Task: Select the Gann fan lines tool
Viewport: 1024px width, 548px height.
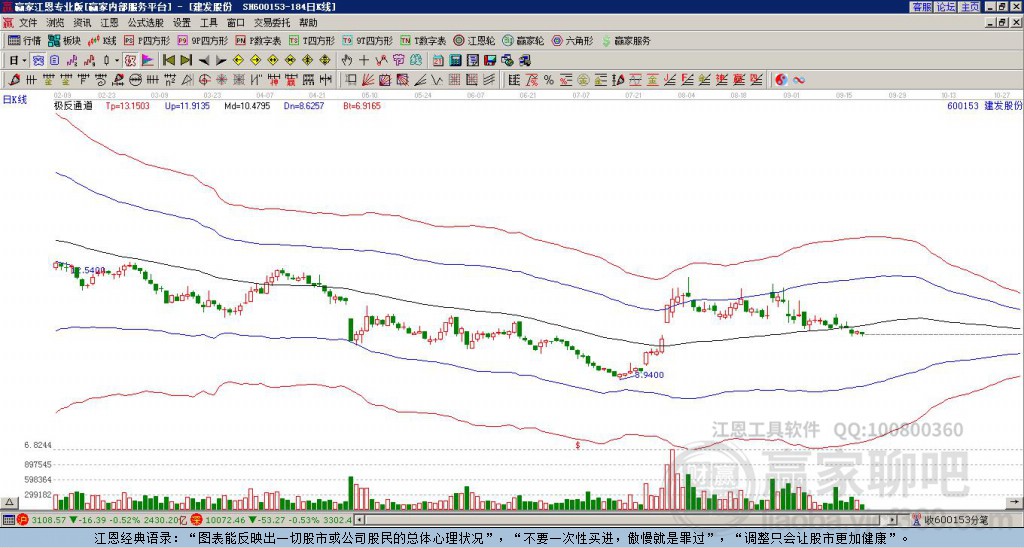Action: click(368, 80)
